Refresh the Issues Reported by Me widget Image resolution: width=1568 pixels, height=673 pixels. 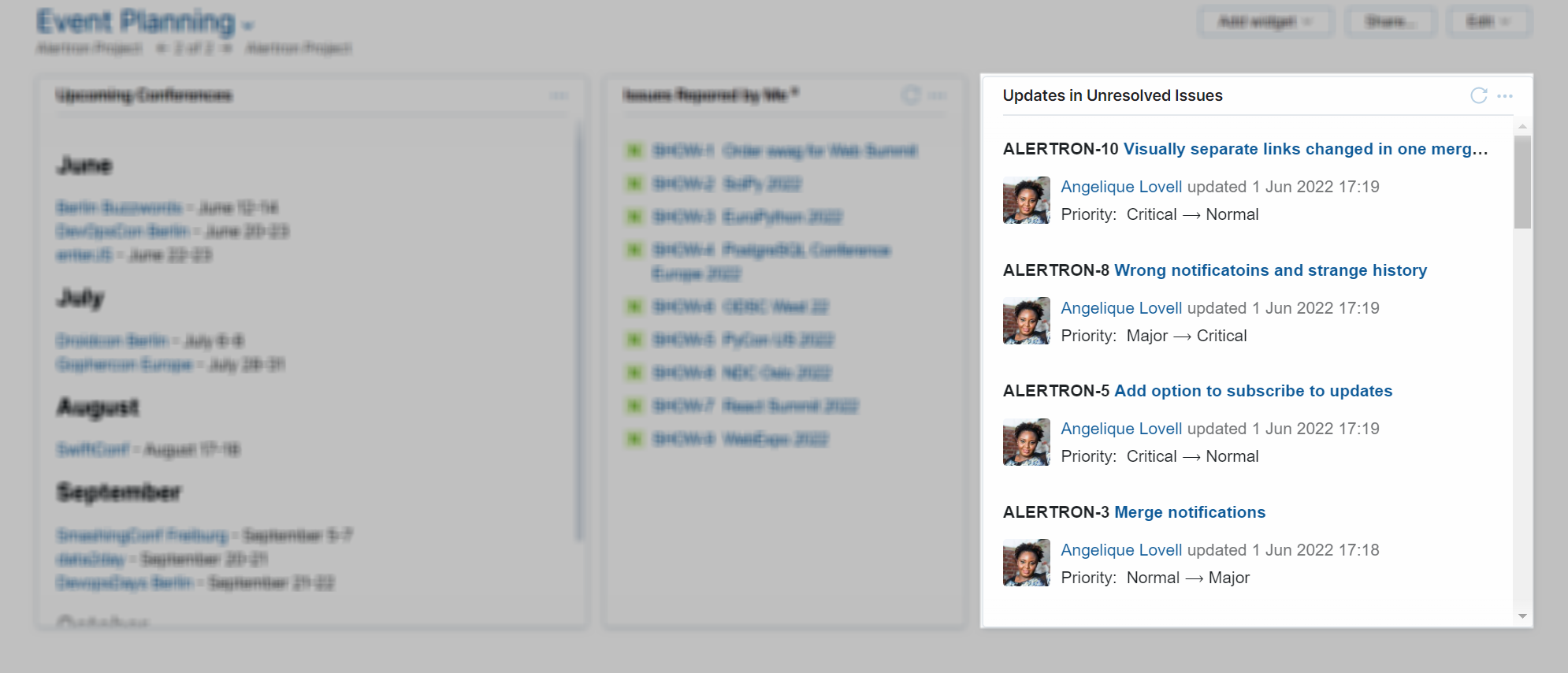(x=910, y=95)
